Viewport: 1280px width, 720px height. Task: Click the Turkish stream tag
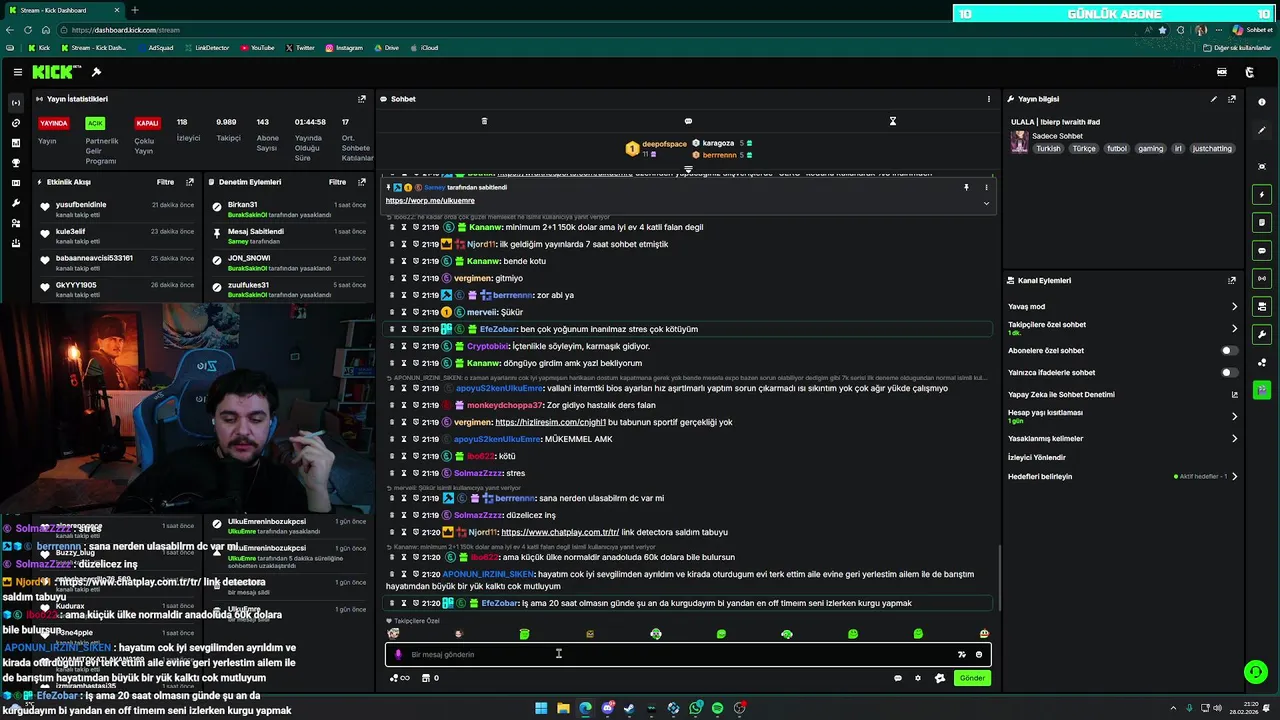[x=1048, y=149]
